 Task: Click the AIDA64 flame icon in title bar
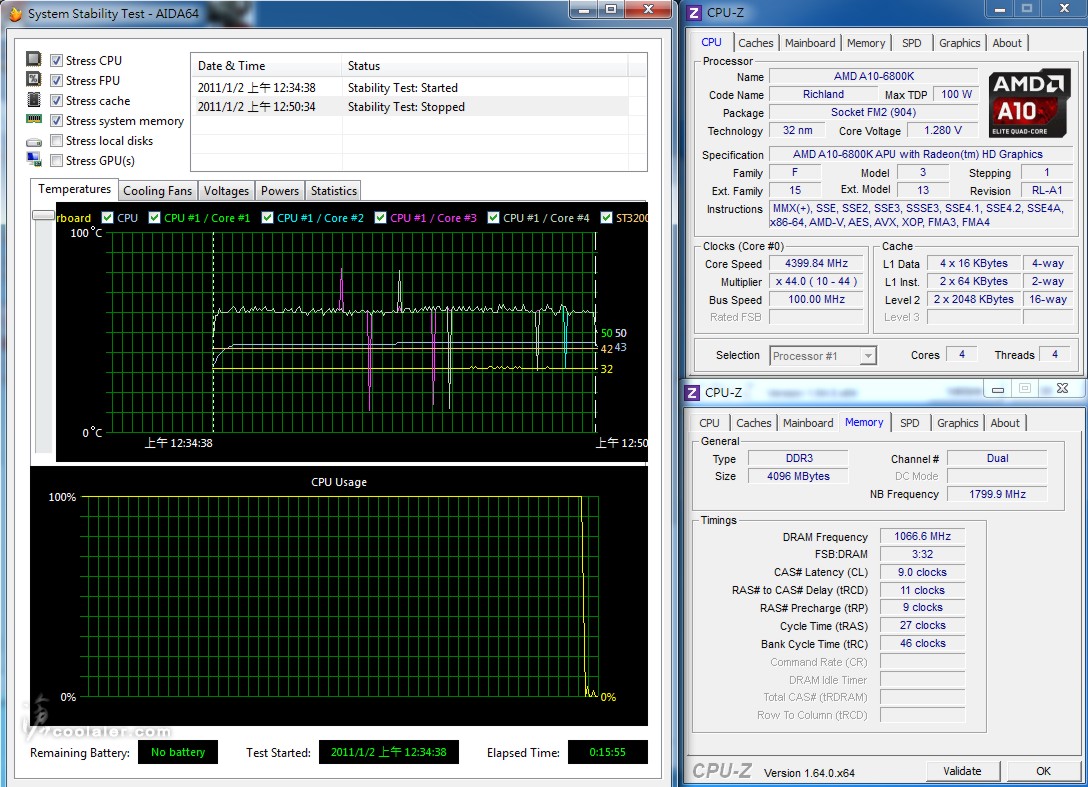(x=15, y=13)
